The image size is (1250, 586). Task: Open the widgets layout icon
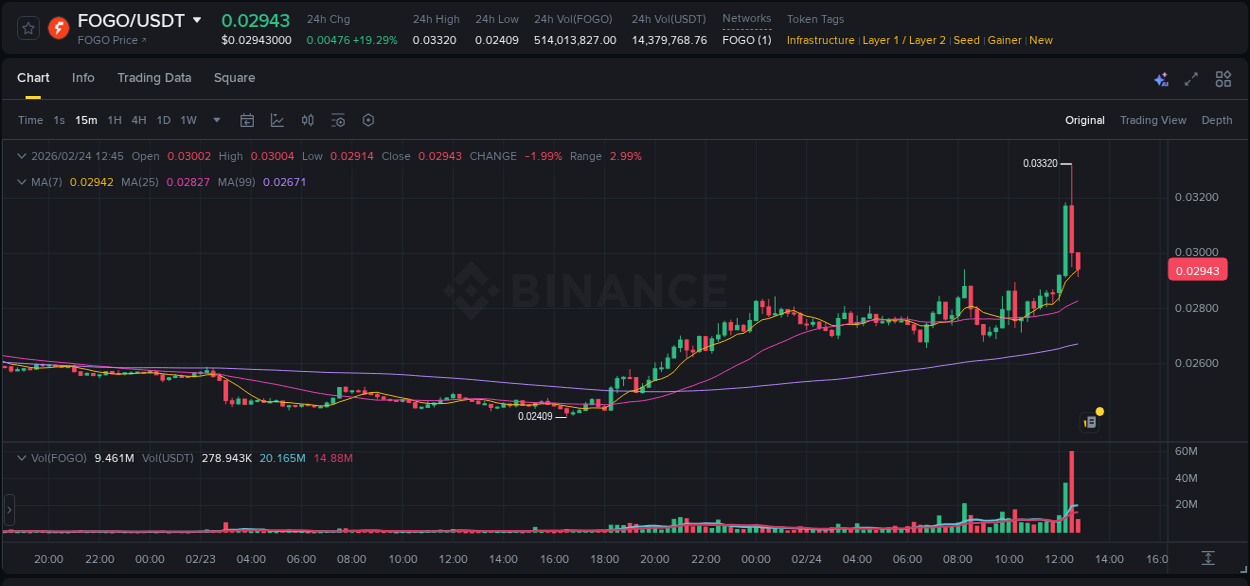pos(1223,78)
